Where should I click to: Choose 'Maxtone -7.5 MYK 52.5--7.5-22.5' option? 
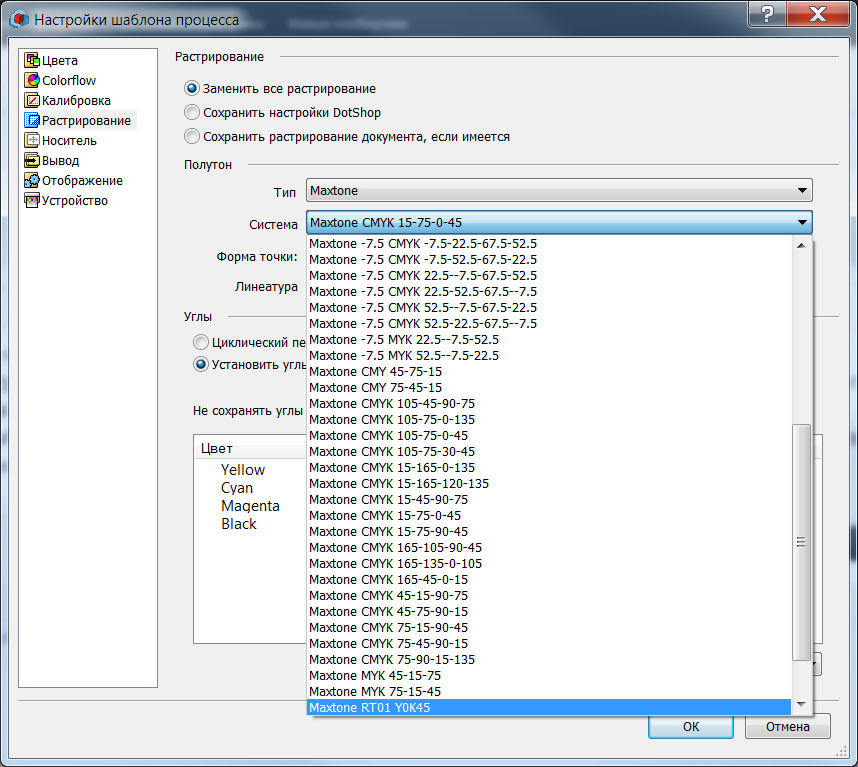click(549, 355)
